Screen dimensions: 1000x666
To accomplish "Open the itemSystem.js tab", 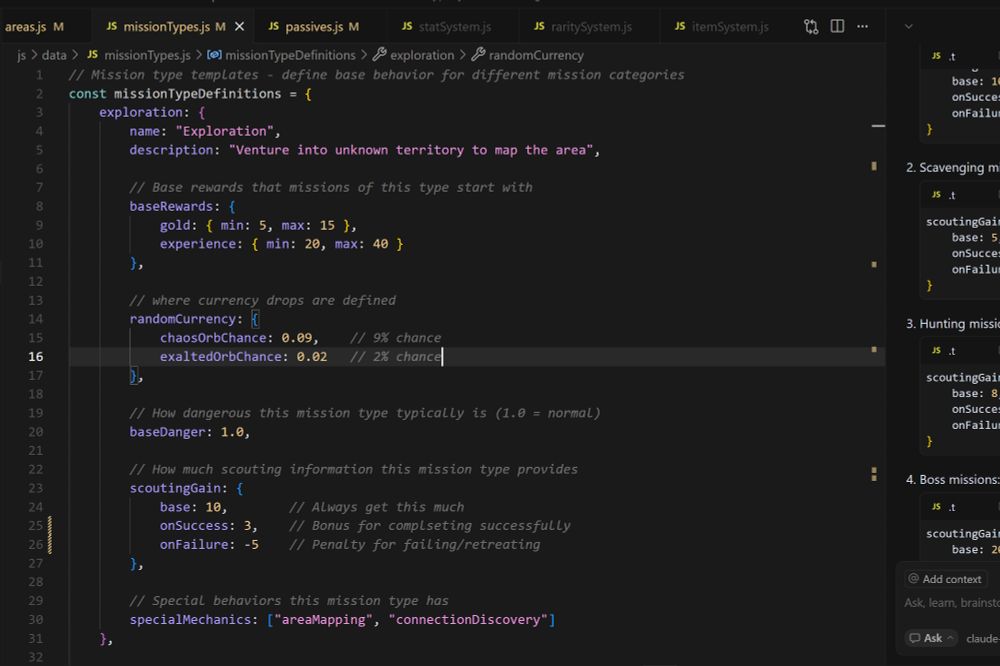I will click(721, 27).
